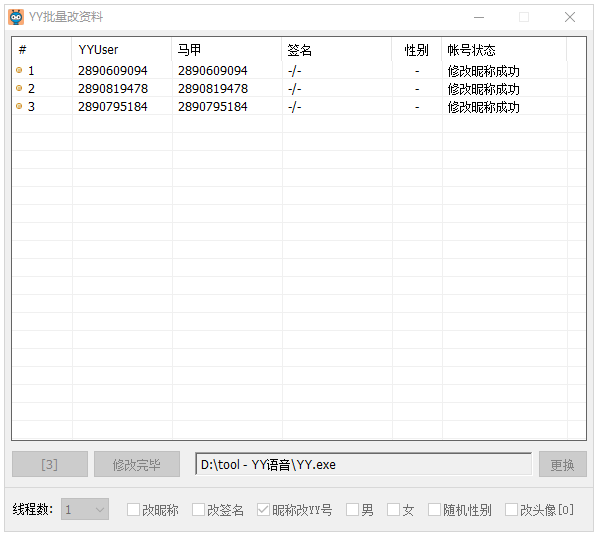The width and height of the screenshot is (598, 536).
Task: Toggle the 改昵称 checkbox
Action: [133, 510]
